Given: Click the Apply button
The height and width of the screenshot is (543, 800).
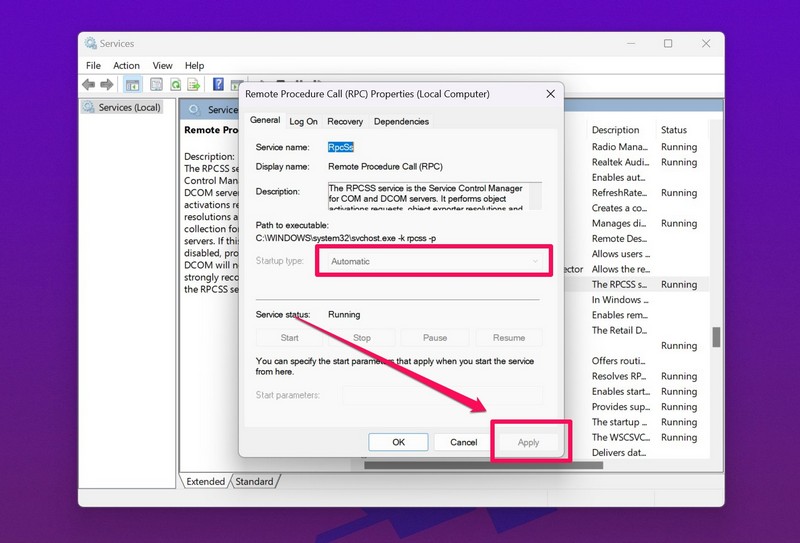Looking at the screenshot, I should click(528, 442).
